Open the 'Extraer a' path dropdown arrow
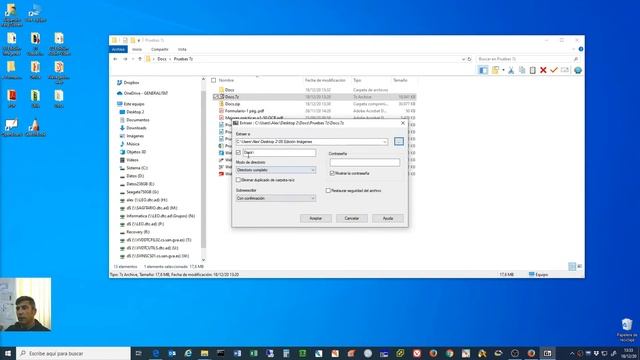 (x=384, y=142)
